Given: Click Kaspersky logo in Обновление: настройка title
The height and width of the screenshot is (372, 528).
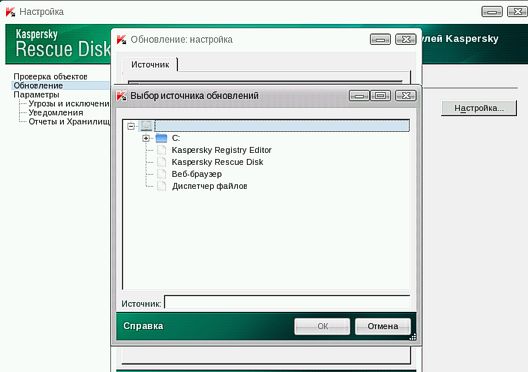Looking at the screenshot, I should pyautogui.click(x=121, y=39).
